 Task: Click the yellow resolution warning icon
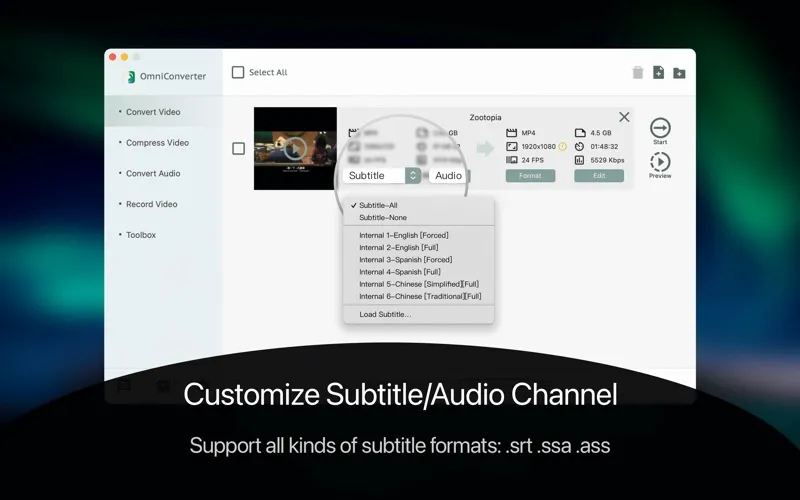click(562, 146)
